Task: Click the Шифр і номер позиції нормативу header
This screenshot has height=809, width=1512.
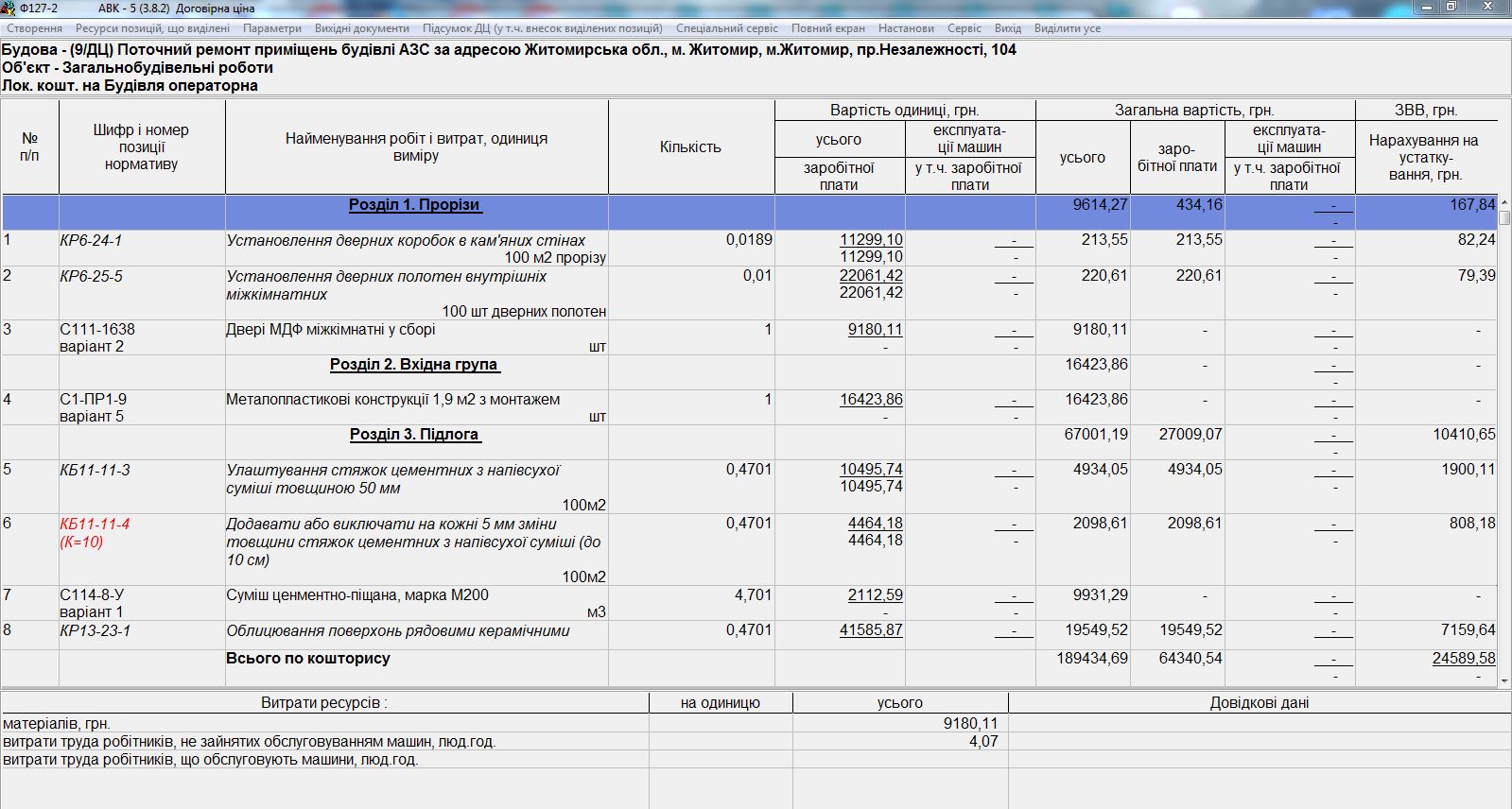Action: [x=141, y=146]
